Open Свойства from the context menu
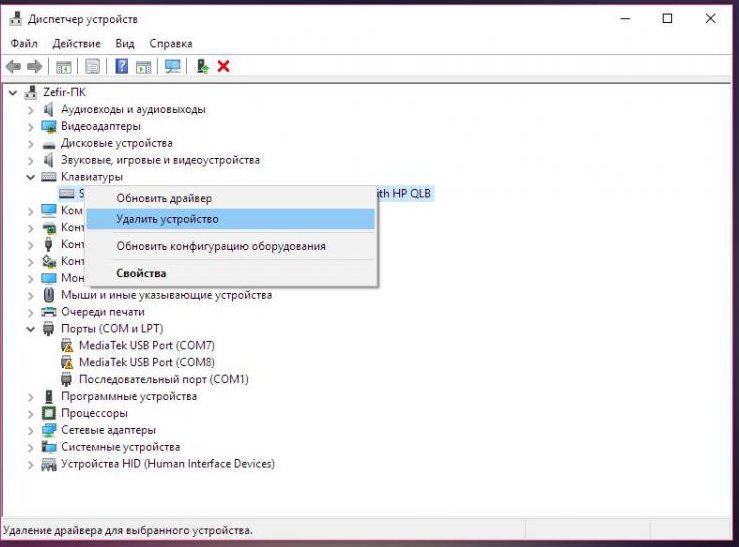 [x=141, y=273]
